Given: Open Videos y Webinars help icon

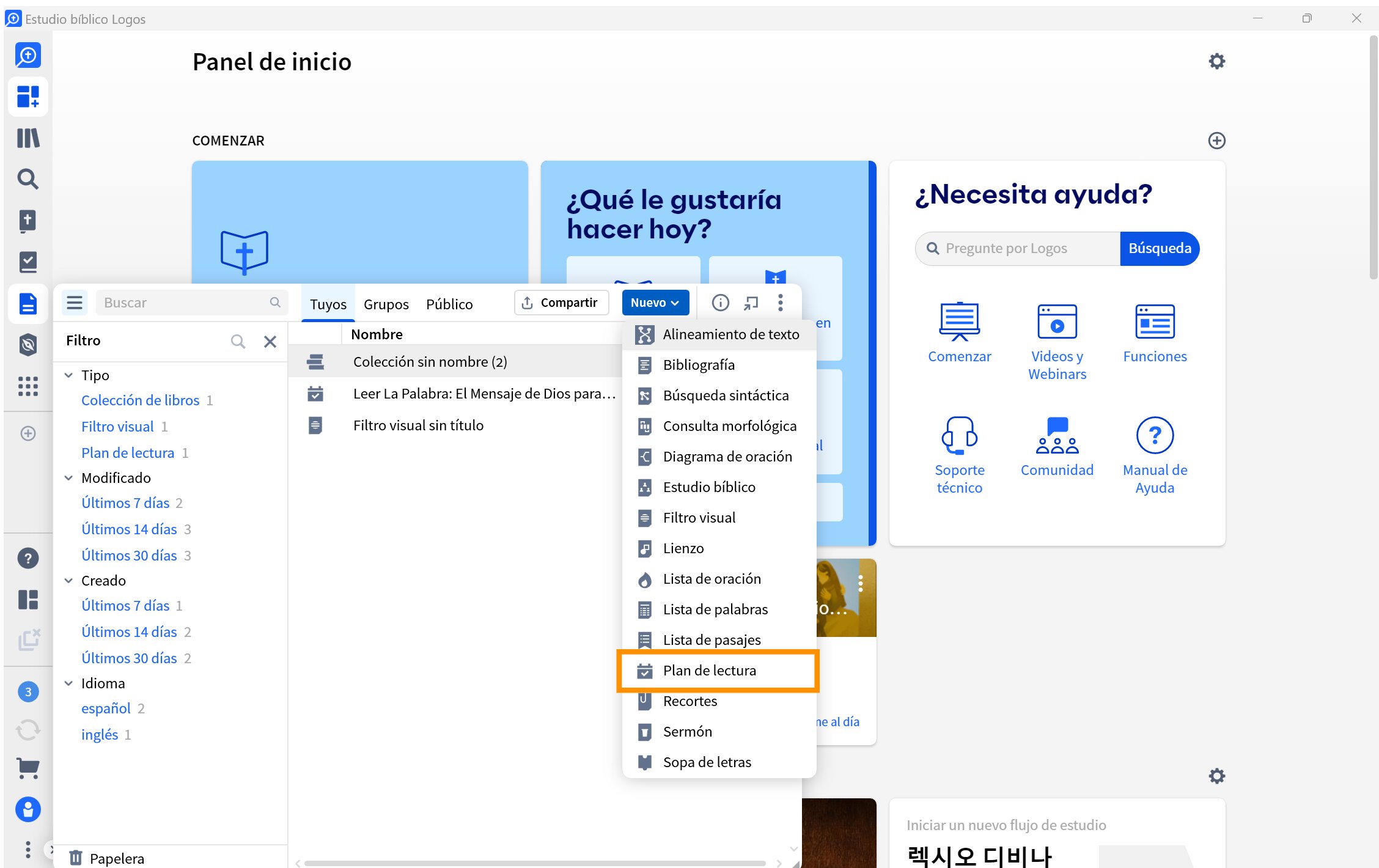Looking at the screenshot, I should (x=1057, y=322).
